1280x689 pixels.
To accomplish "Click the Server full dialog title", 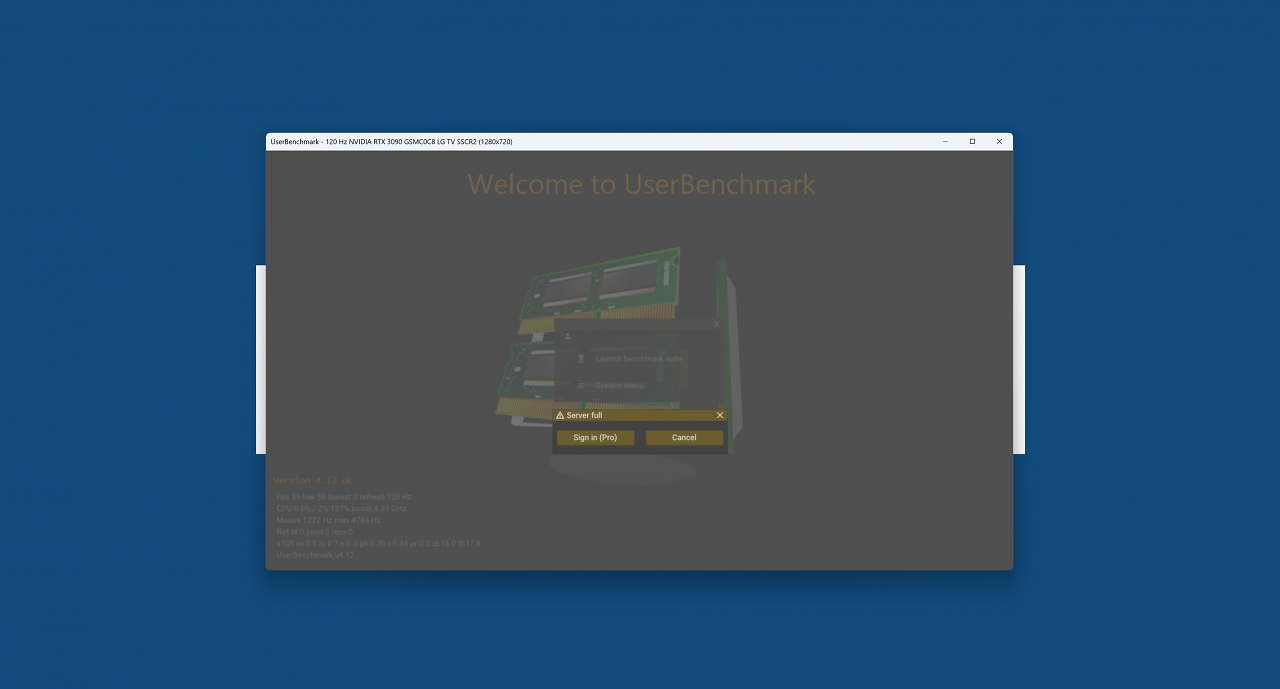I will click(x=584, y=415).
